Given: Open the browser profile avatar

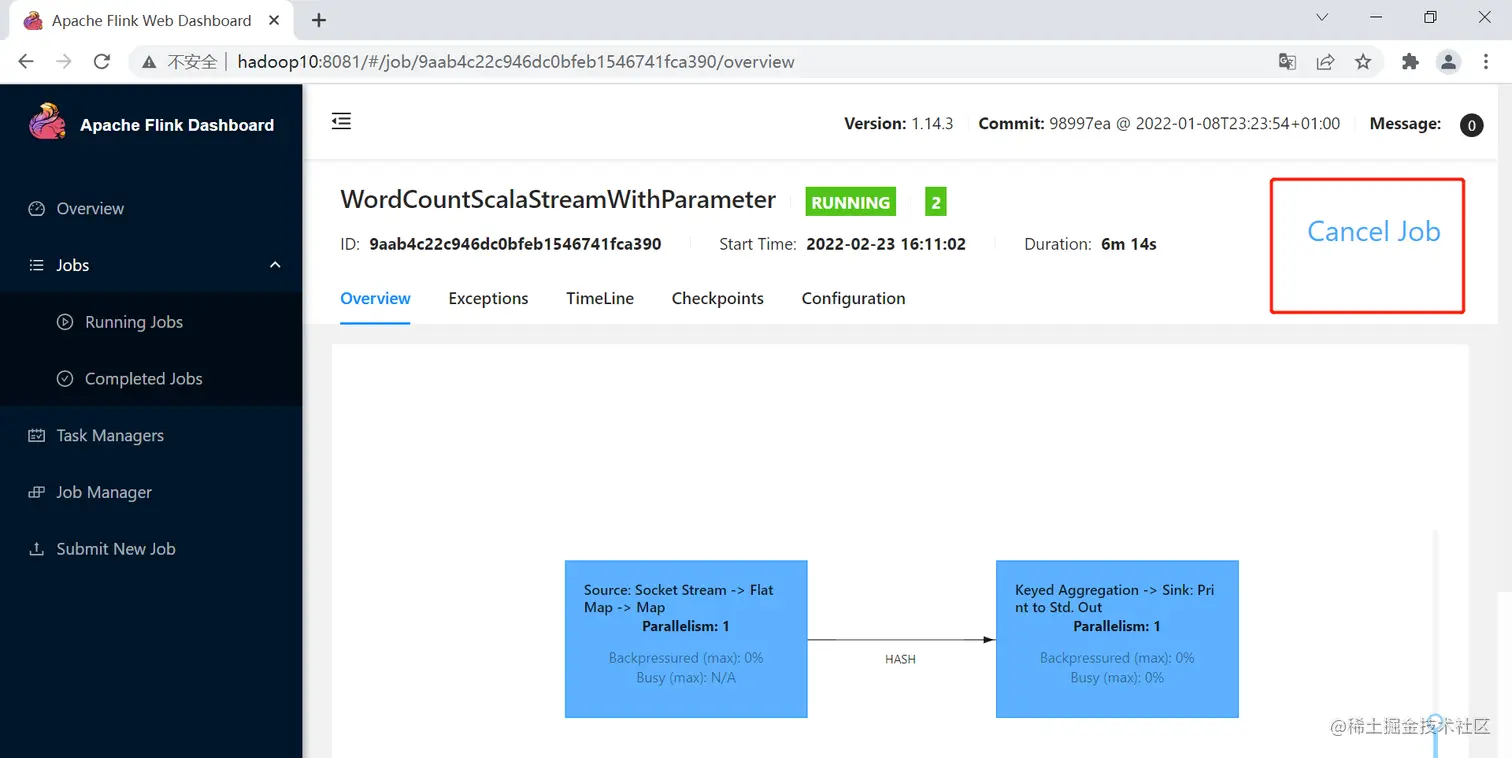Looking at the screenshot, I should click(x=1449, y=62).
